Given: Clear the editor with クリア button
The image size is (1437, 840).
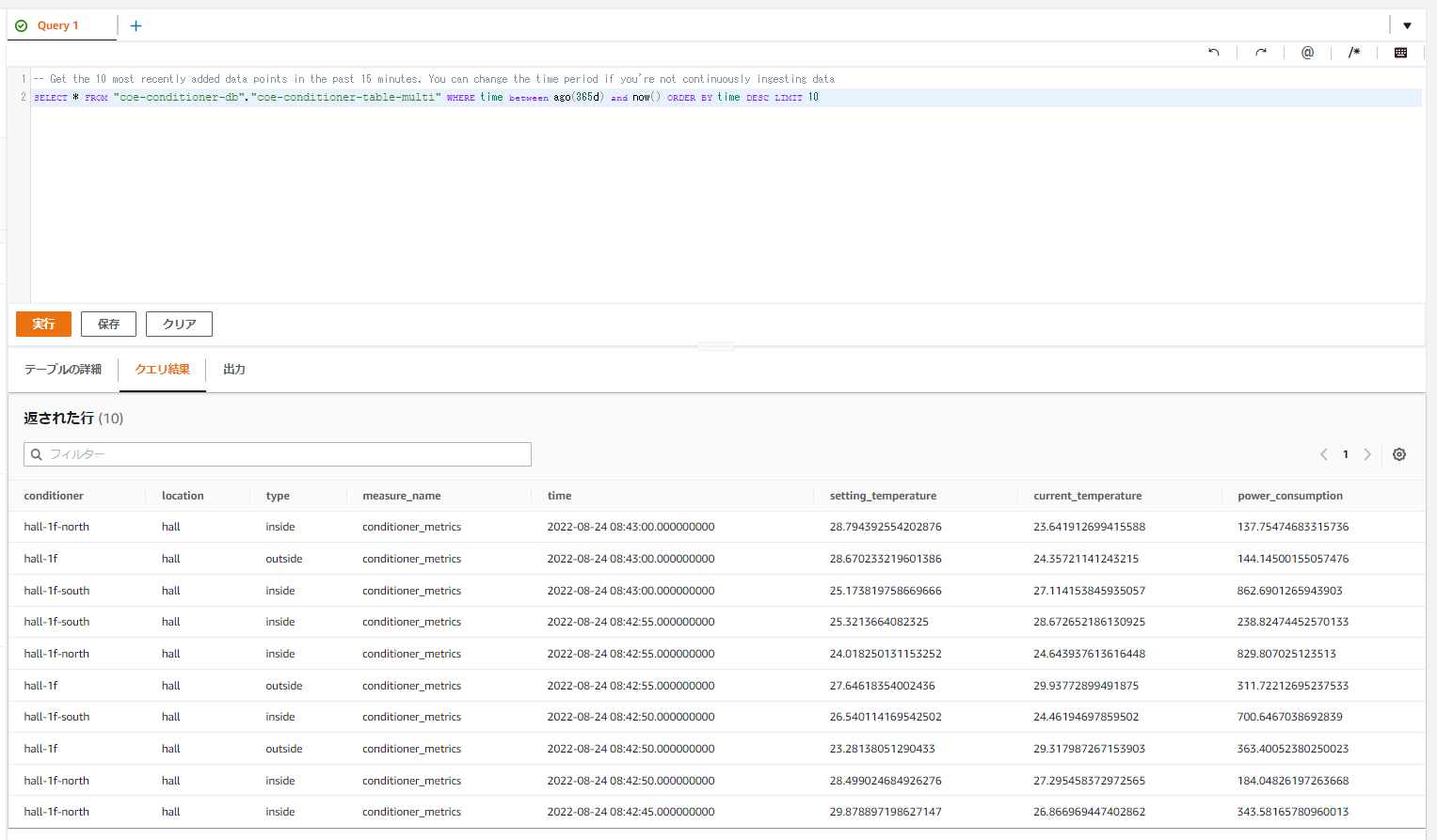Looking at the screenshot, I should [179, 324].
